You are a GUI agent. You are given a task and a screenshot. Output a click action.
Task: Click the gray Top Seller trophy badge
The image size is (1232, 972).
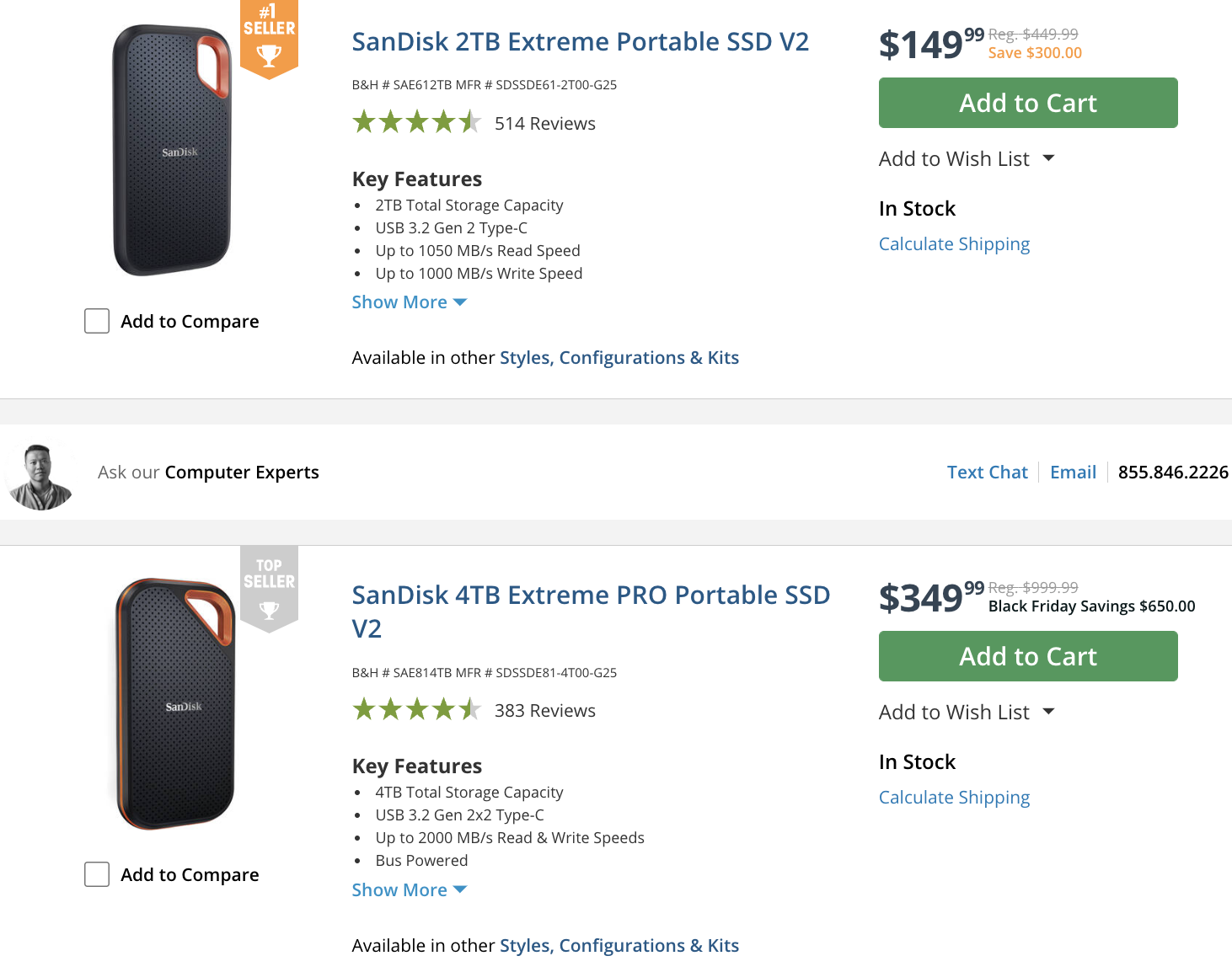pyautogui.click(x=269, y=589)
